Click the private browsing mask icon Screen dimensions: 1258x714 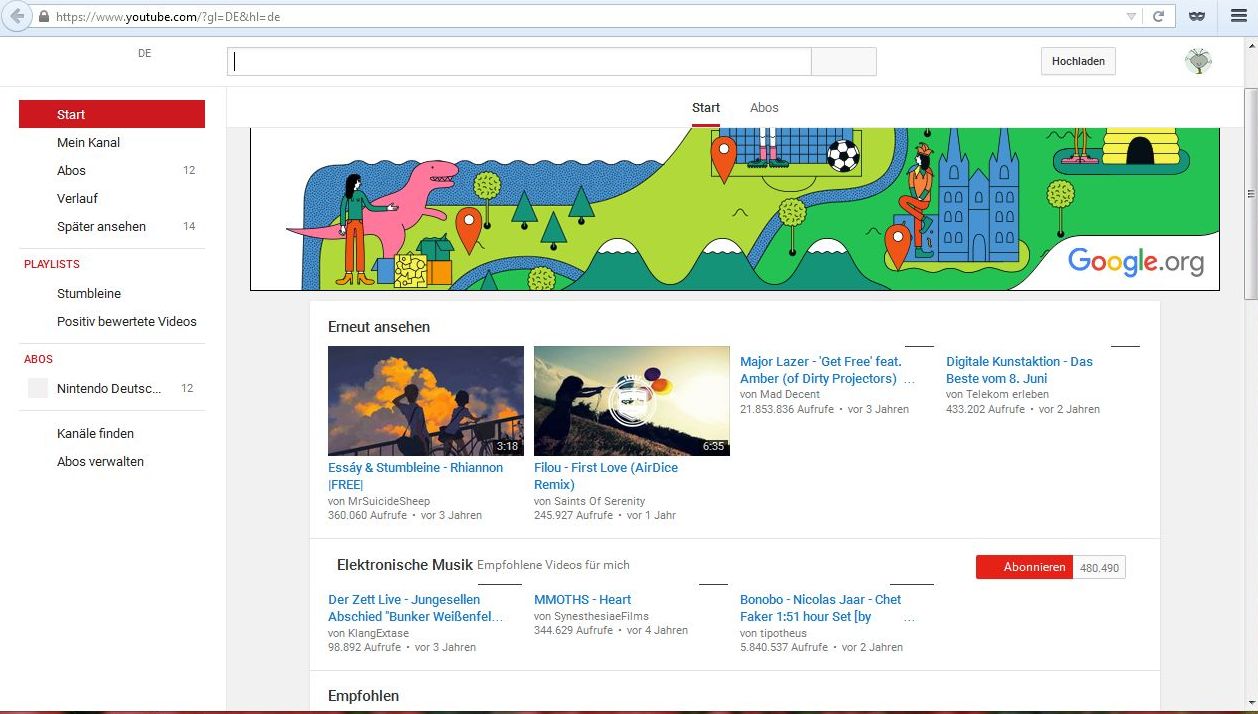coord(1196,17)
